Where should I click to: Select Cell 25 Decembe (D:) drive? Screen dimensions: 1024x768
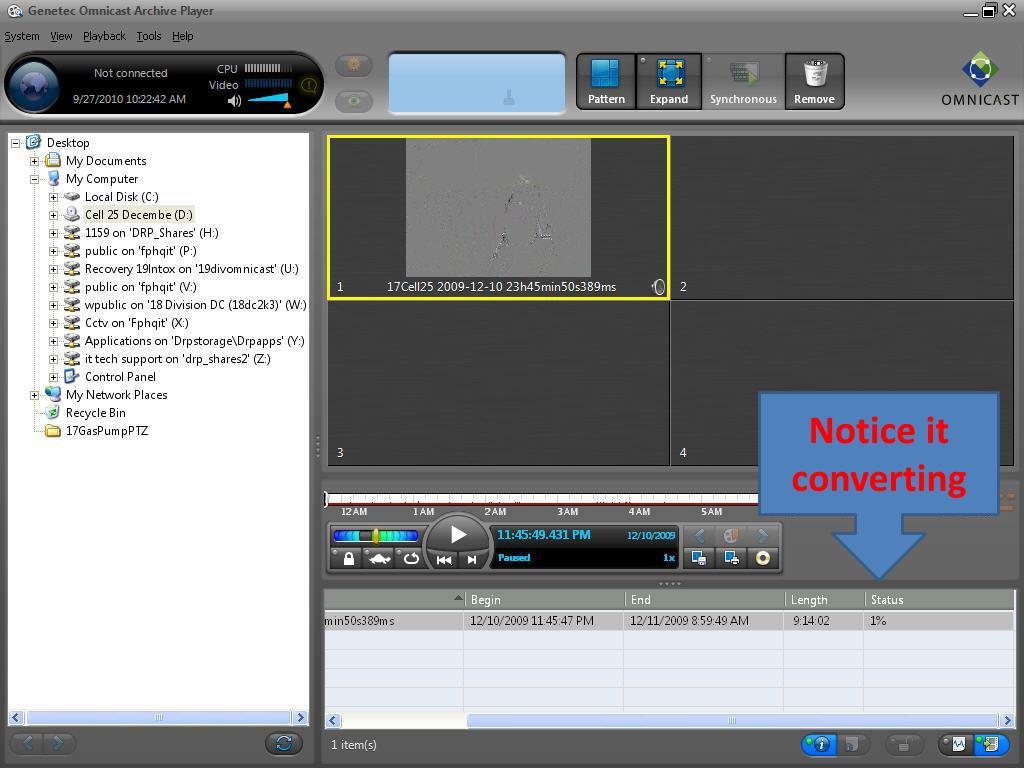[x=138, y=215]
